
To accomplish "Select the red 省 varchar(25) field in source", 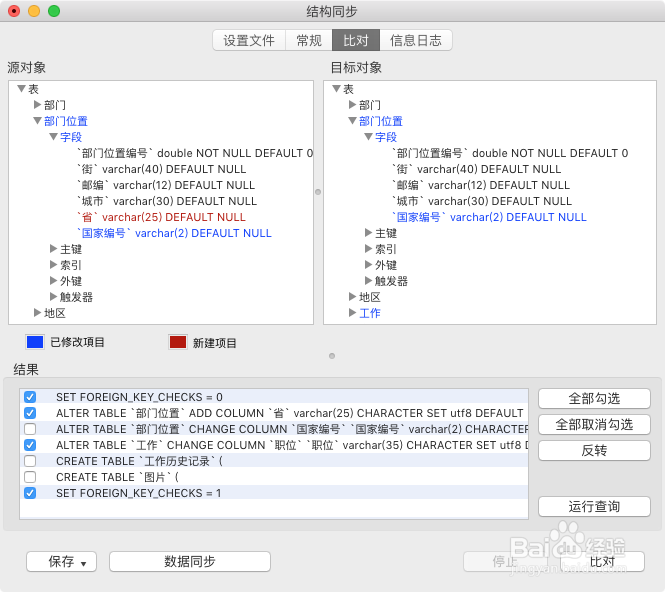I will coord(161,217).
